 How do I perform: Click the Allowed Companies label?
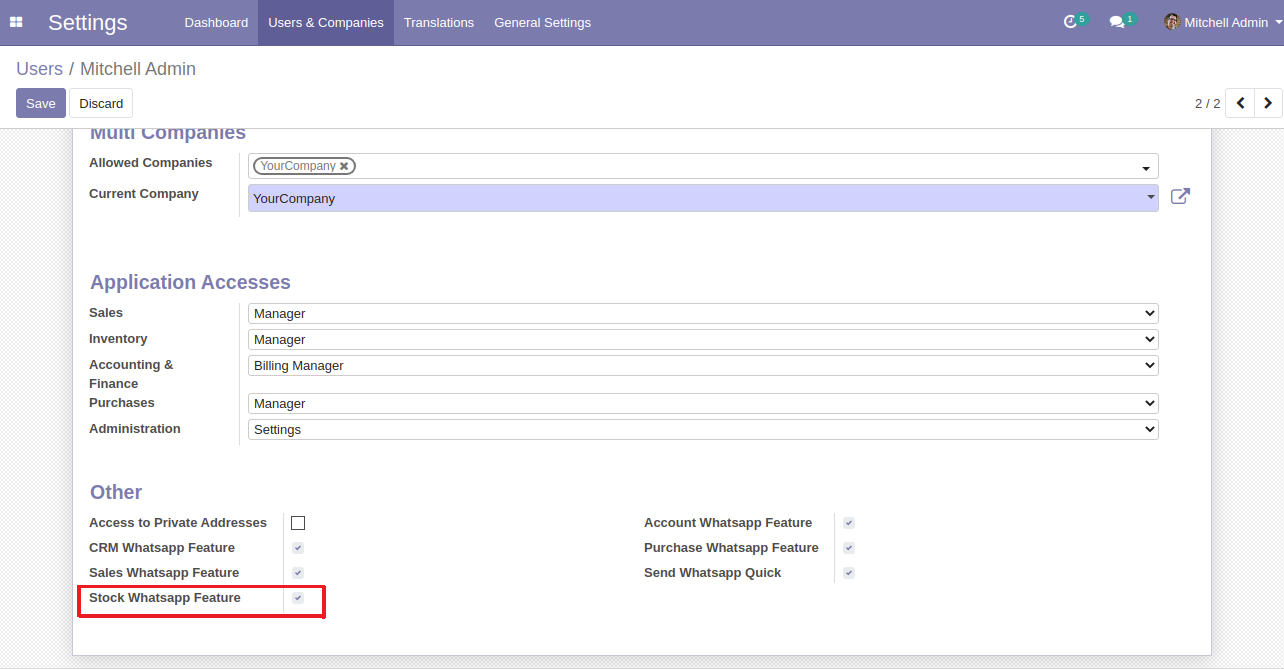click(x=151, y=163)
